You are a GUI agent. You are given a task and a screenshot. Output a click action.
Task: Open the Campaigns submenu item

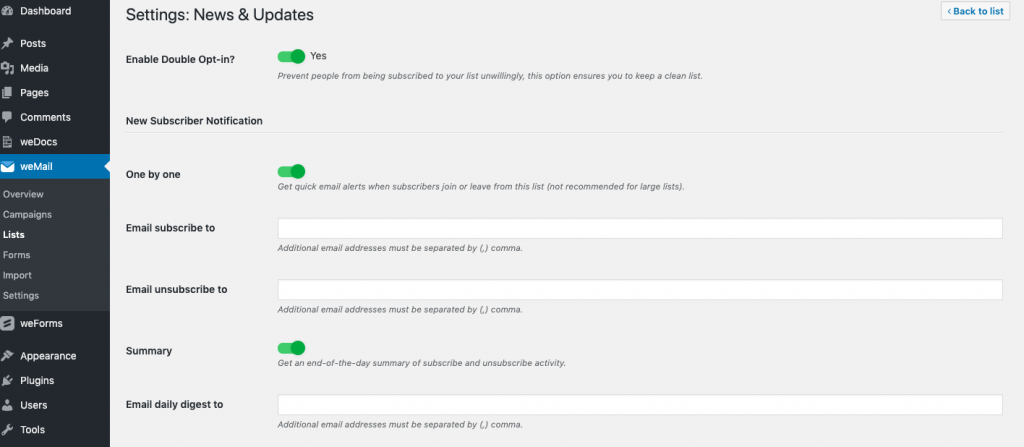tap(27, 214)
